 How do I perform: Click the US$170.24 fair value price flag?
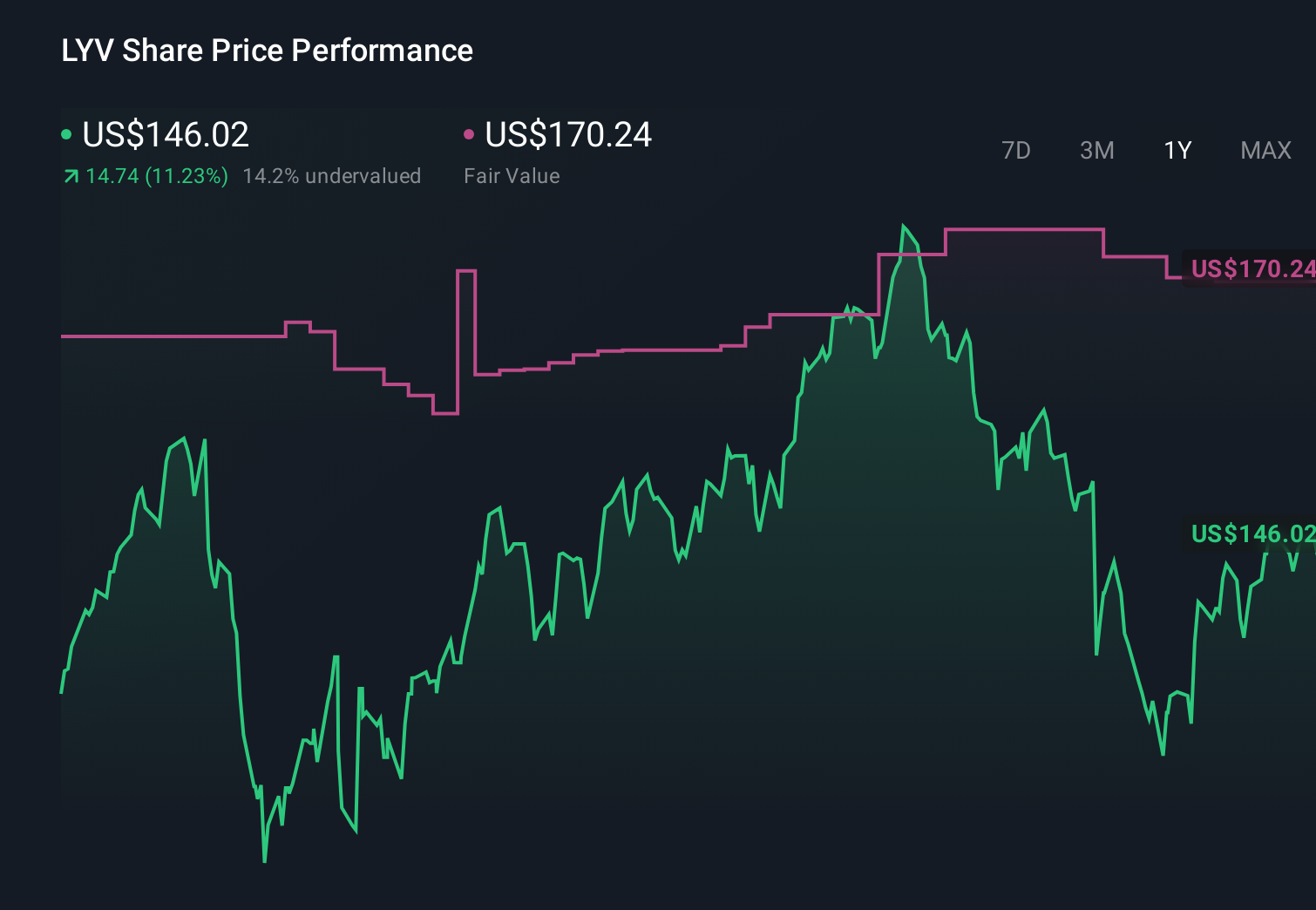1251,269
